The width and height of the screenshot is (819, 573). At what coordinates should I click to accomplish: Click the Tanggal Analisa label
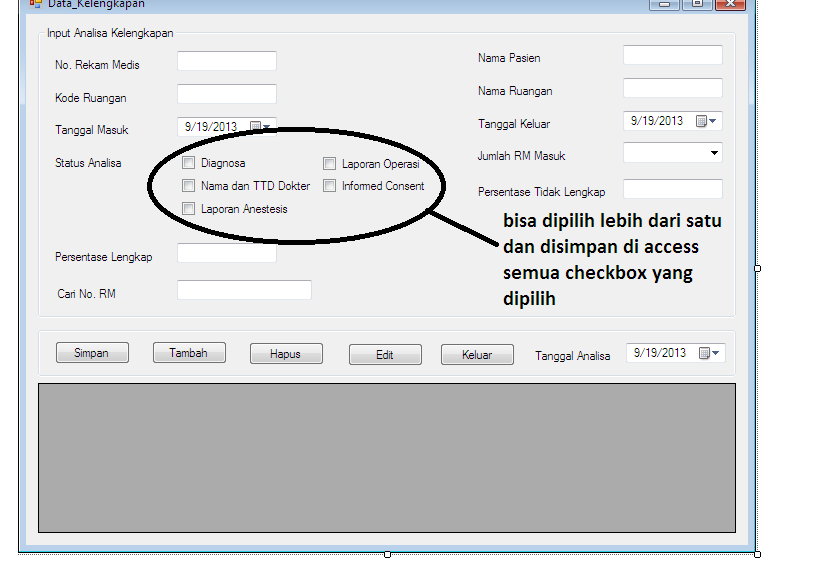572,356
